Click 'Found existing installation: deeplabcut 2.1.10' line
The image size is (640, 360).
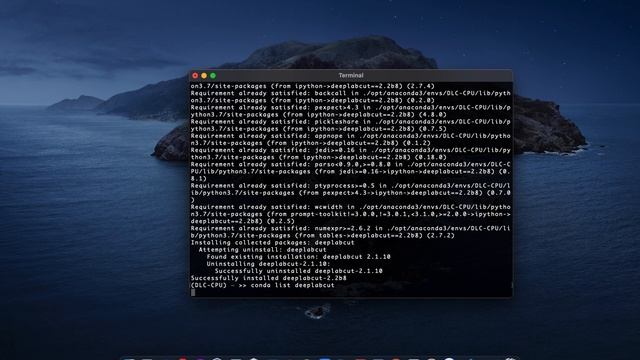298,257
